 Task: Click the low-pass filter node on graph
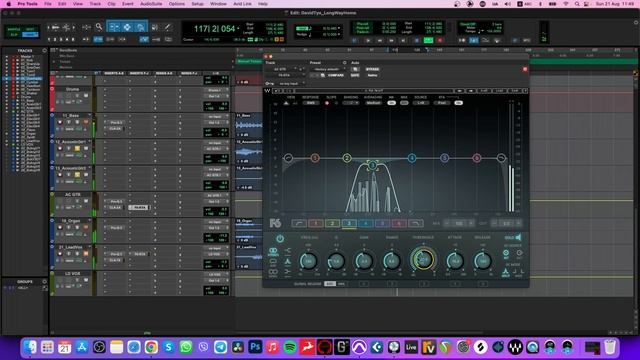[x=501, y=158]
